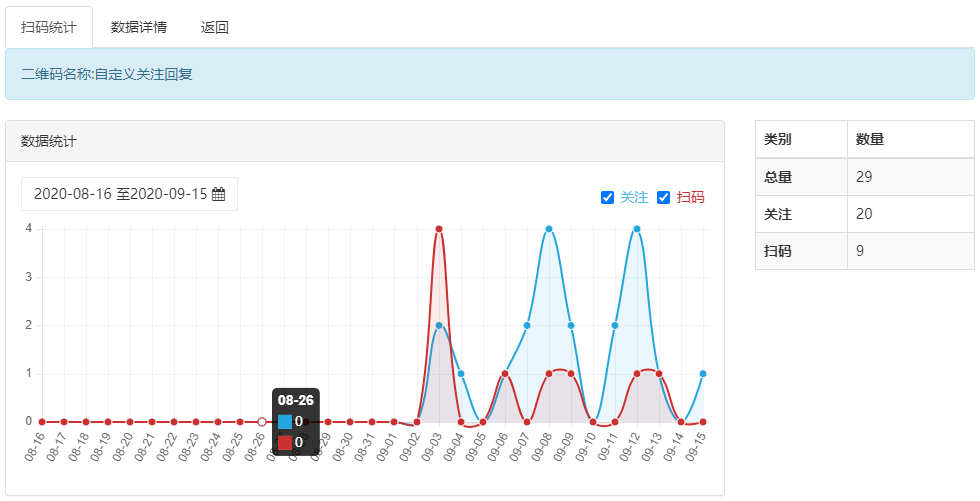The width and height of the screenshot is (980, 501).
Task: Click the 08-20 x-axis label
Action: [122, 446]
